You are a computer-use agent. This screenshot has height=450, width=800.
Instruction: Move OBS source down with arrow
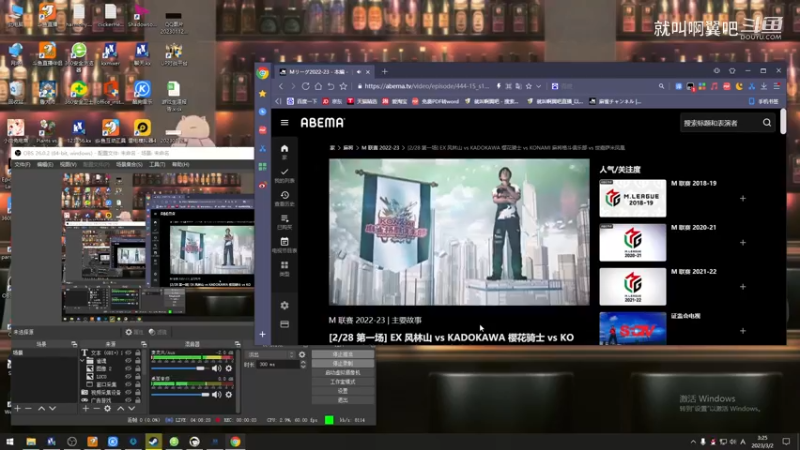coord(132,408)
